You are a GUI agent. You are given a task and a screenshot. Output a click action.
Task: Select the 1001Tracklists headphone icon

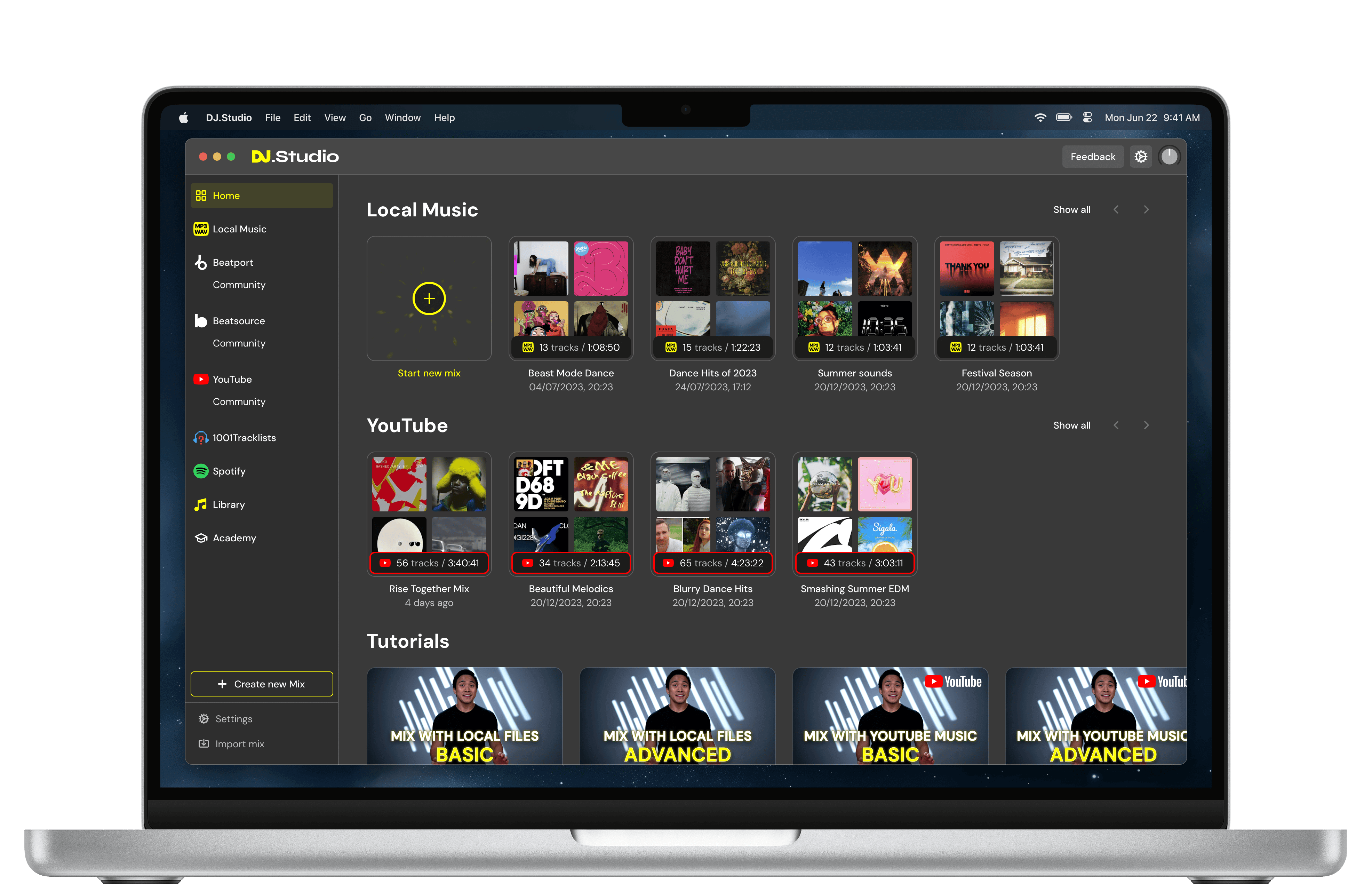(x=201, y=438)
